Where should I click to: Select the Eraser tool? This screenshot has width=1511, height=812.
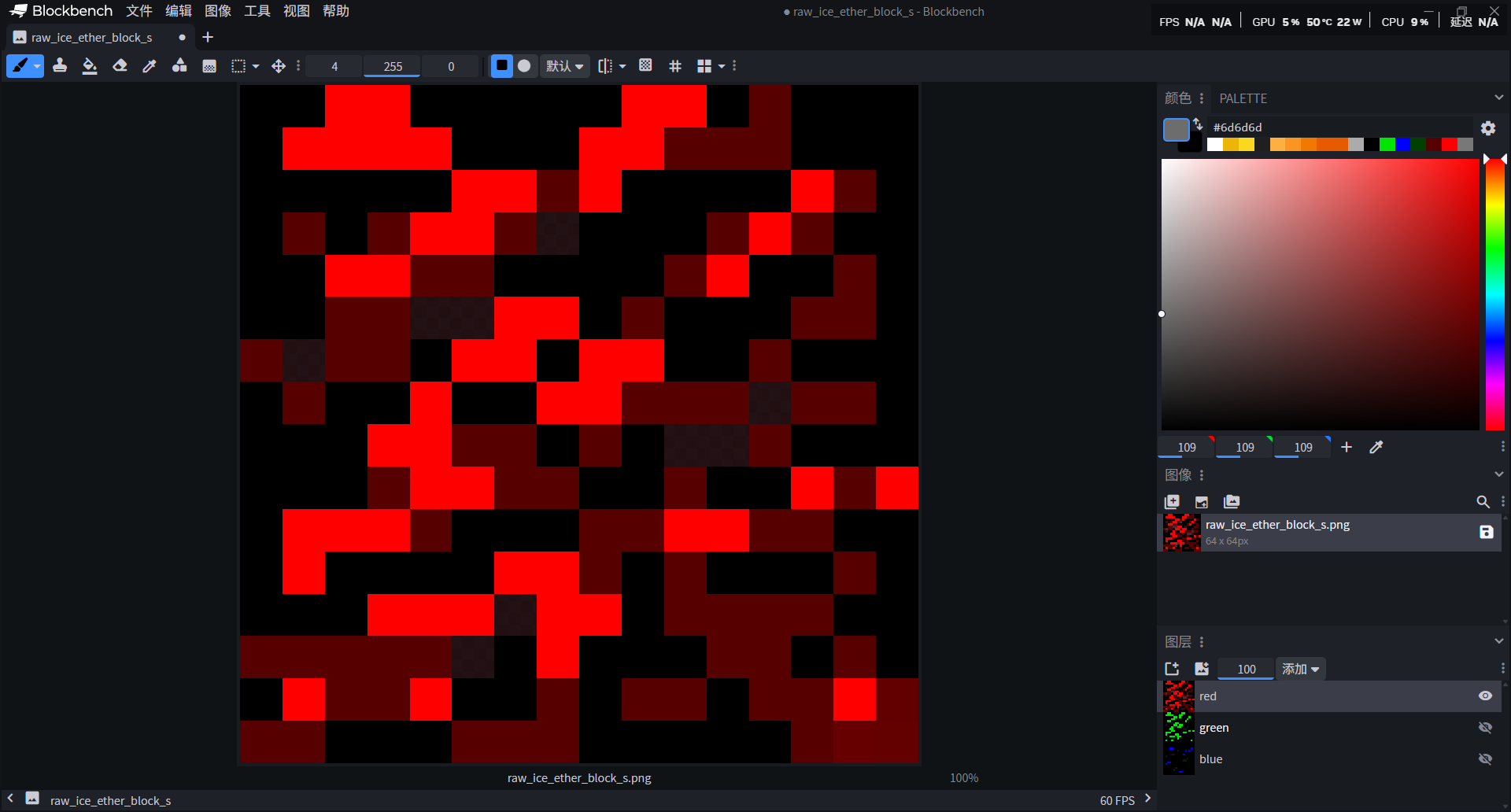tap(120, 66)
